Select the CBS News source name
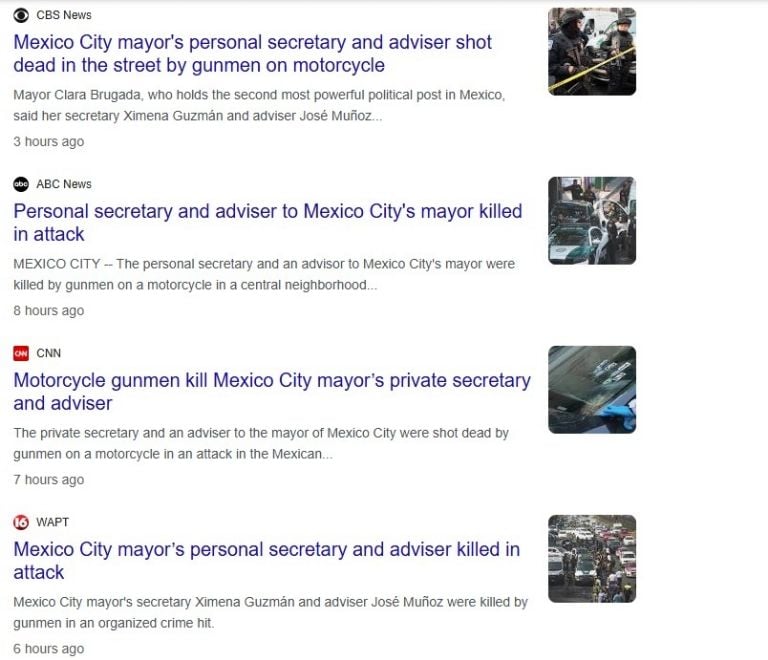 [x=64, y=15]
